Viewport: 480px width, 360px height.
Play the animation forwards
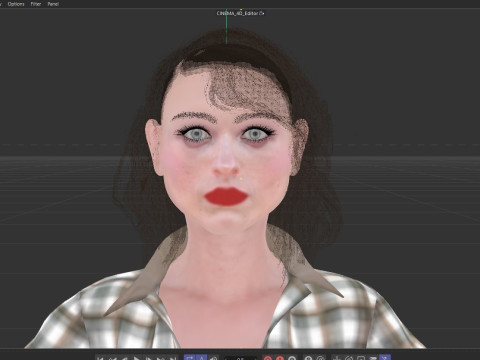(137, 358)
